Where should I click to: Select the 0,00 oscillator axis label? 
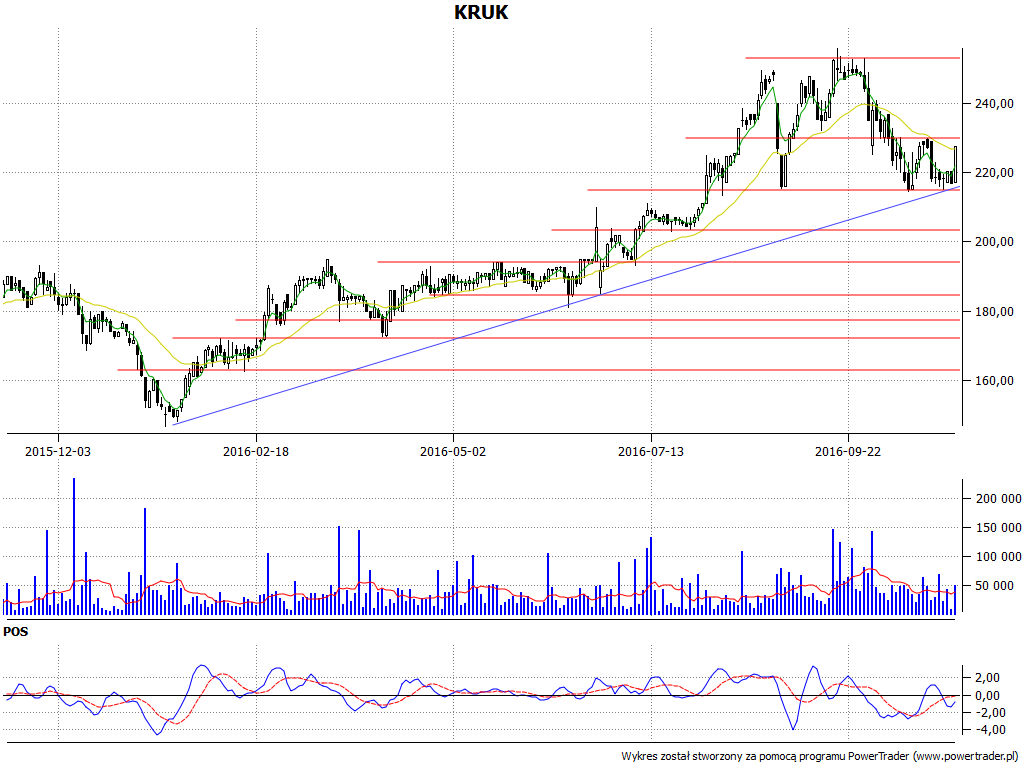coord(985,696)
